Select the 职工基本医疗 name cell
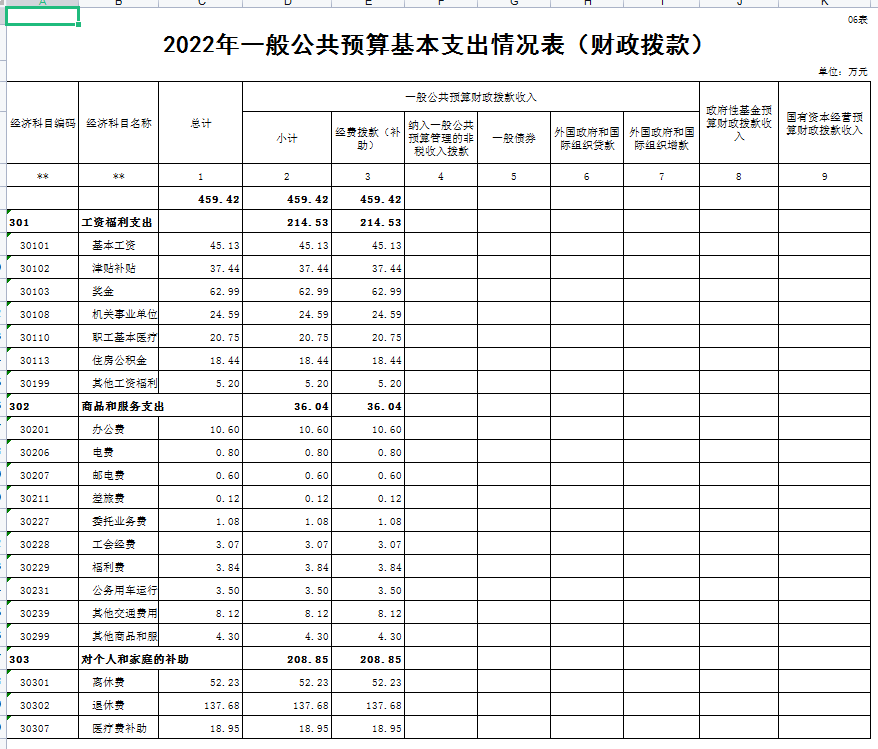Image resolution: width=878 pixels, height=749 pixels. tap(119, 337)
